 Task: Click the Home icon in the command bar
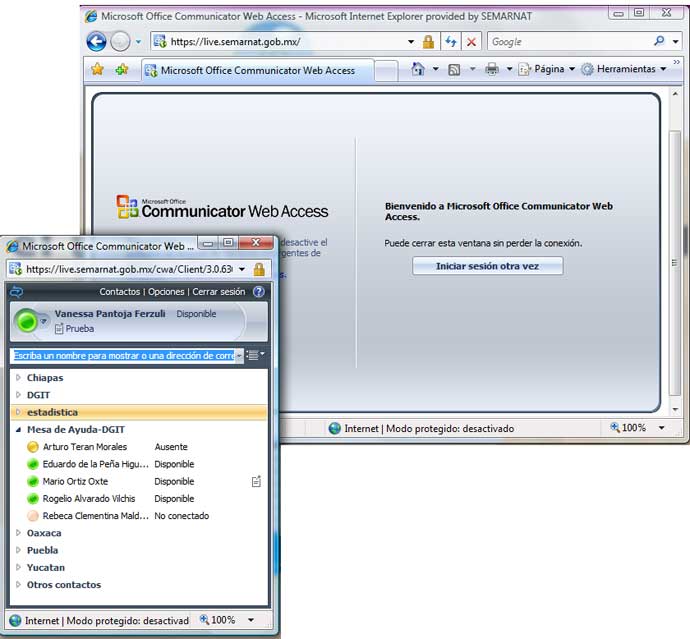coord(418,69)
